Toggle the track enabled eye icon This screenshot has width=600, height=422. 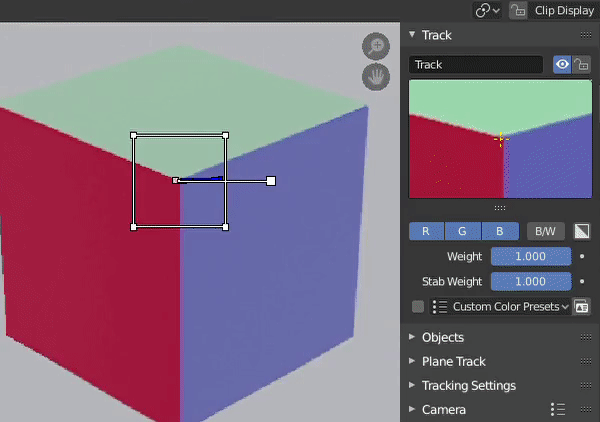562,65
